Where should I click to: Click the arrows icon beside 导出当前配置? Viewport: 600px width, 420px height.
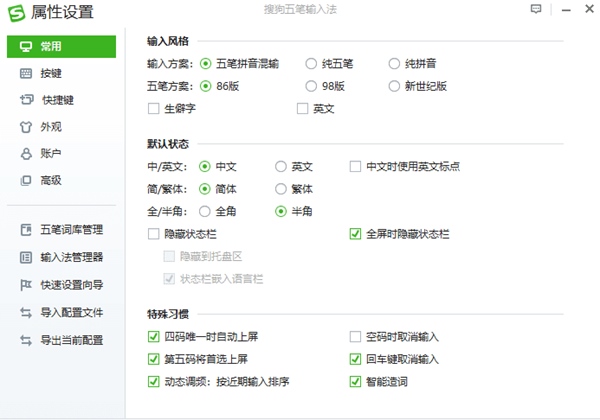[x=26, y=340]
